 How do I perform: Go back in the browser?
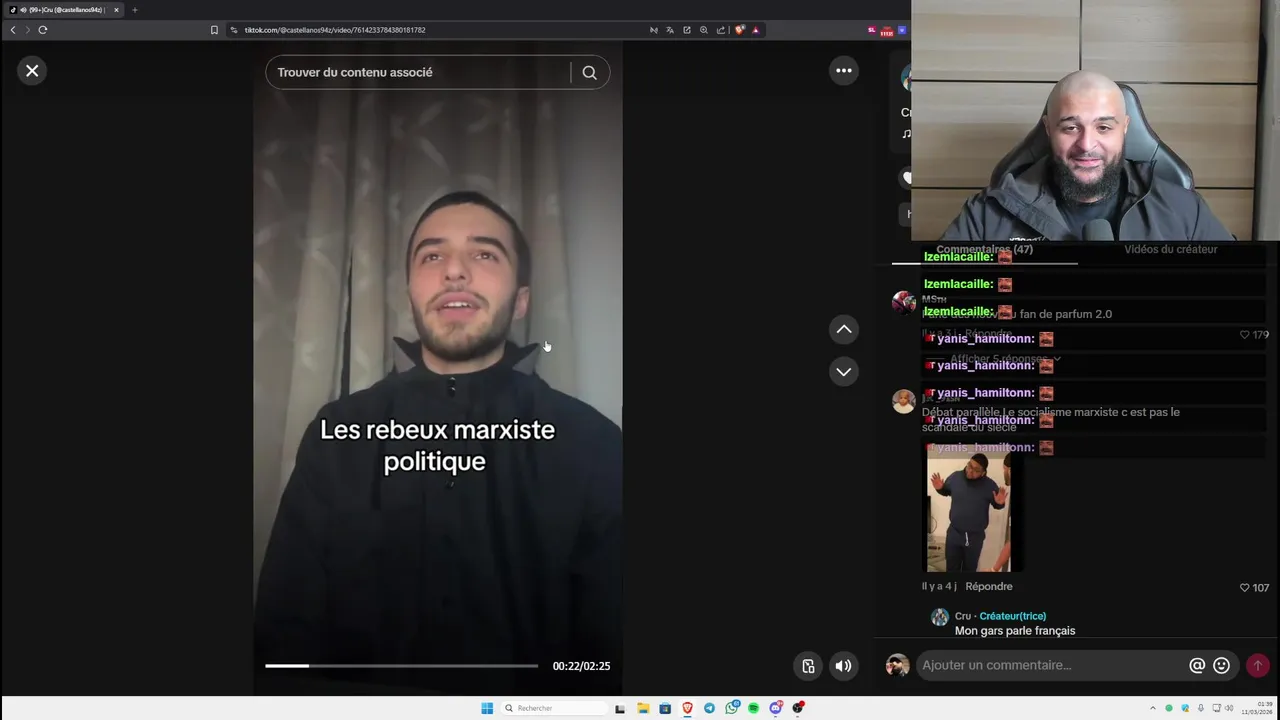[x=13, y=30]
